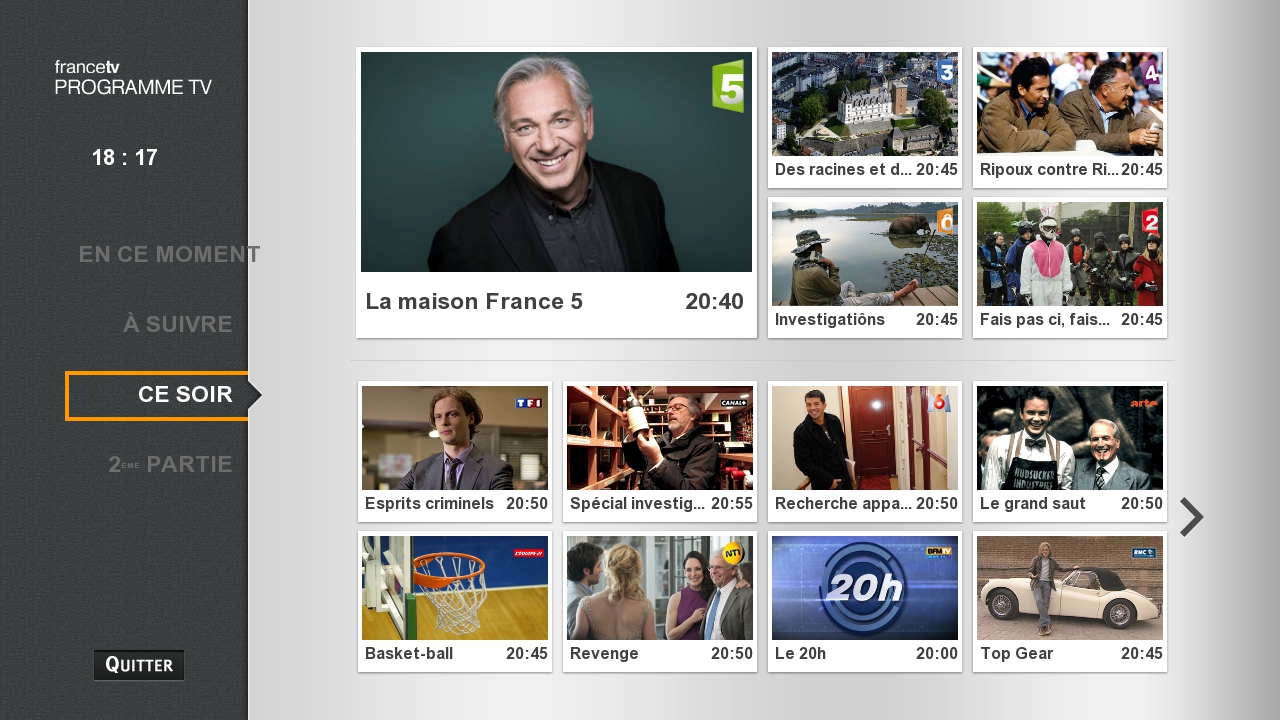Image resolution: width=1280 pixels, height=720 pixels.
Task: Select the EN CE MOMENT menu item
Action: [169, 254]
